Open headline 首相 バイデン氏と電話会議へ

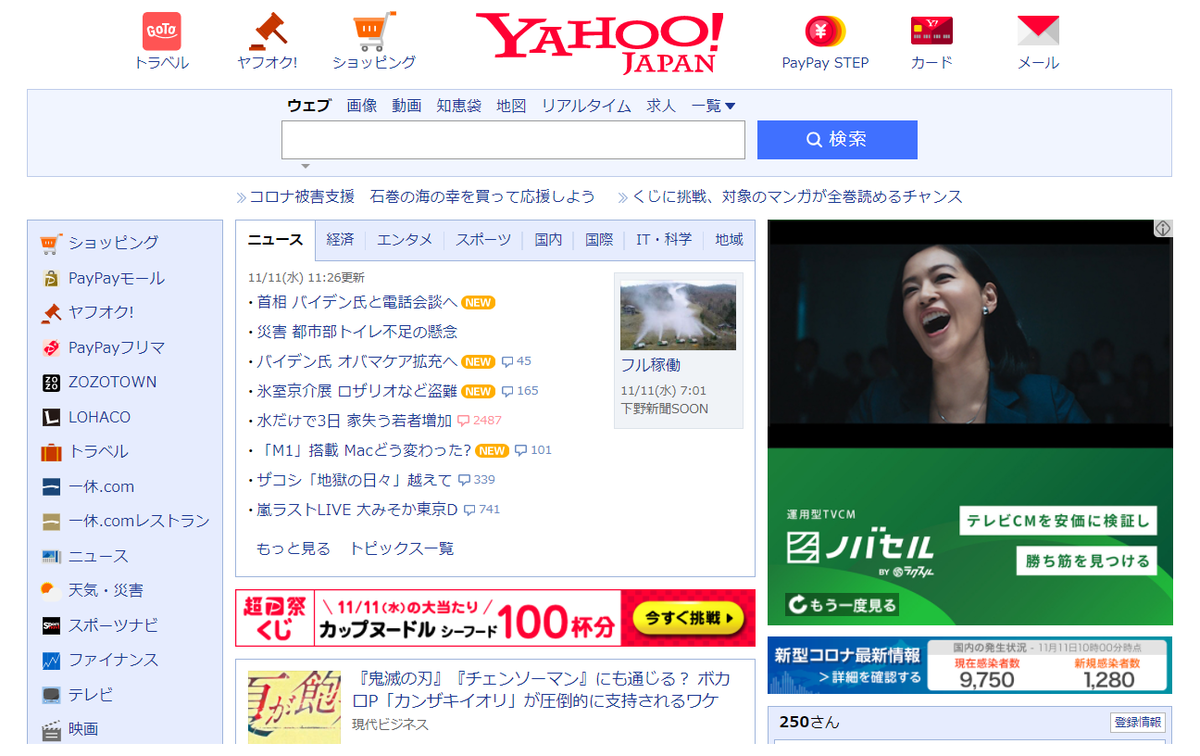coord(357,302)
